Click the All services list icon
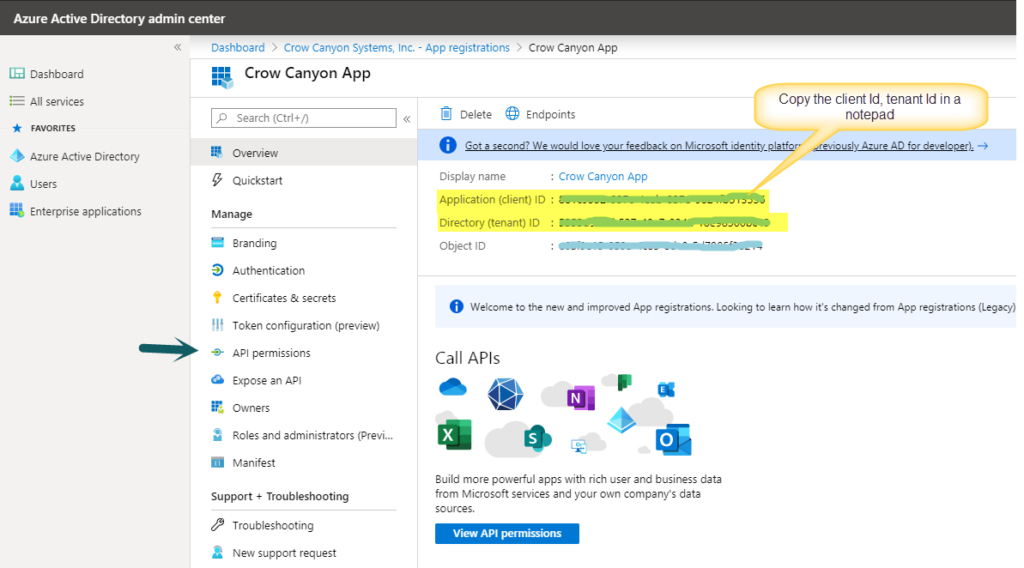This screenshot has width=1024, height=568. click(x=17, y=101)
